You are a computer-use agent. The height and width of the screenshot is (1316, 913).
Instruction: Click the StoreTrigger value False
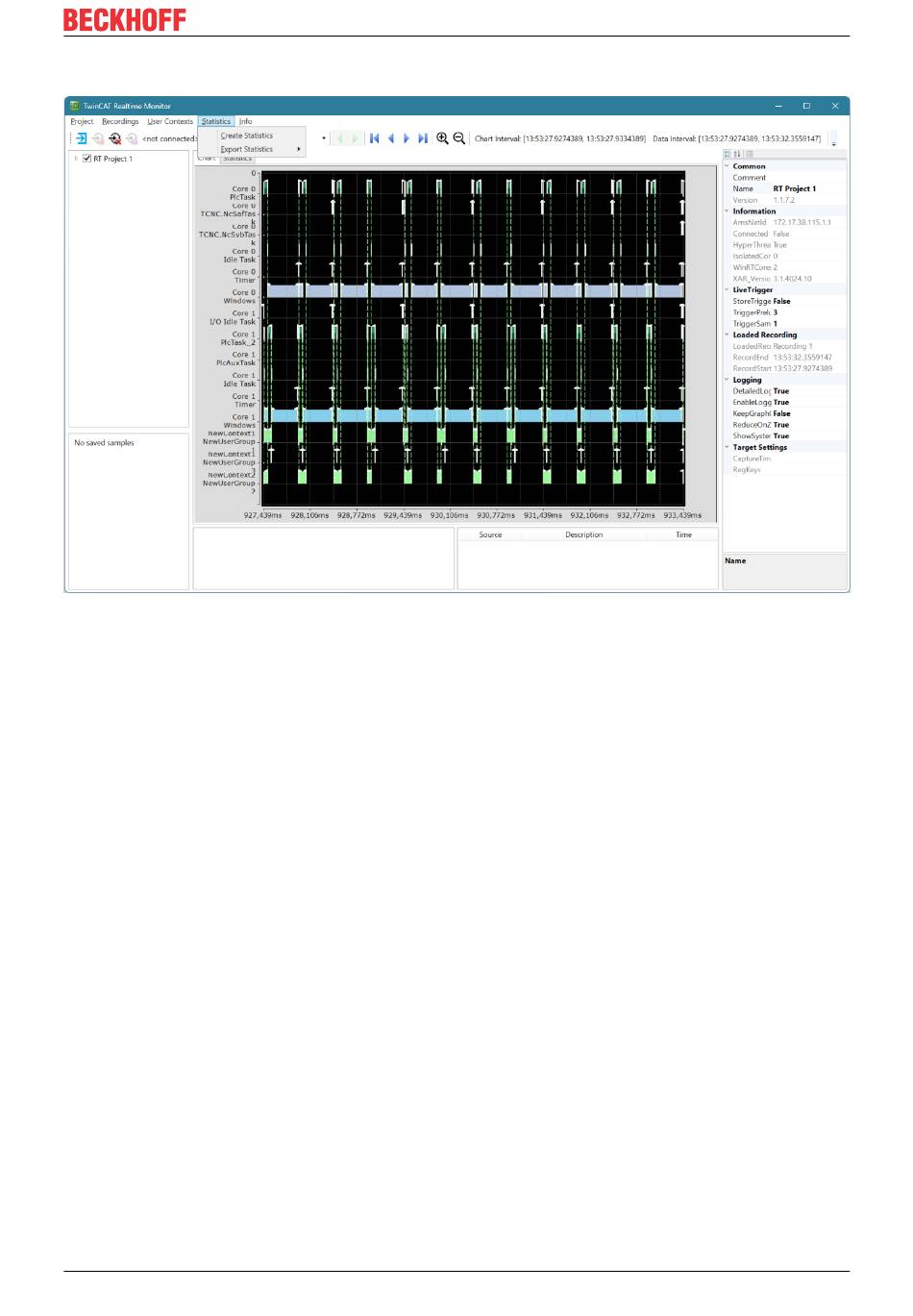(782, 301)
